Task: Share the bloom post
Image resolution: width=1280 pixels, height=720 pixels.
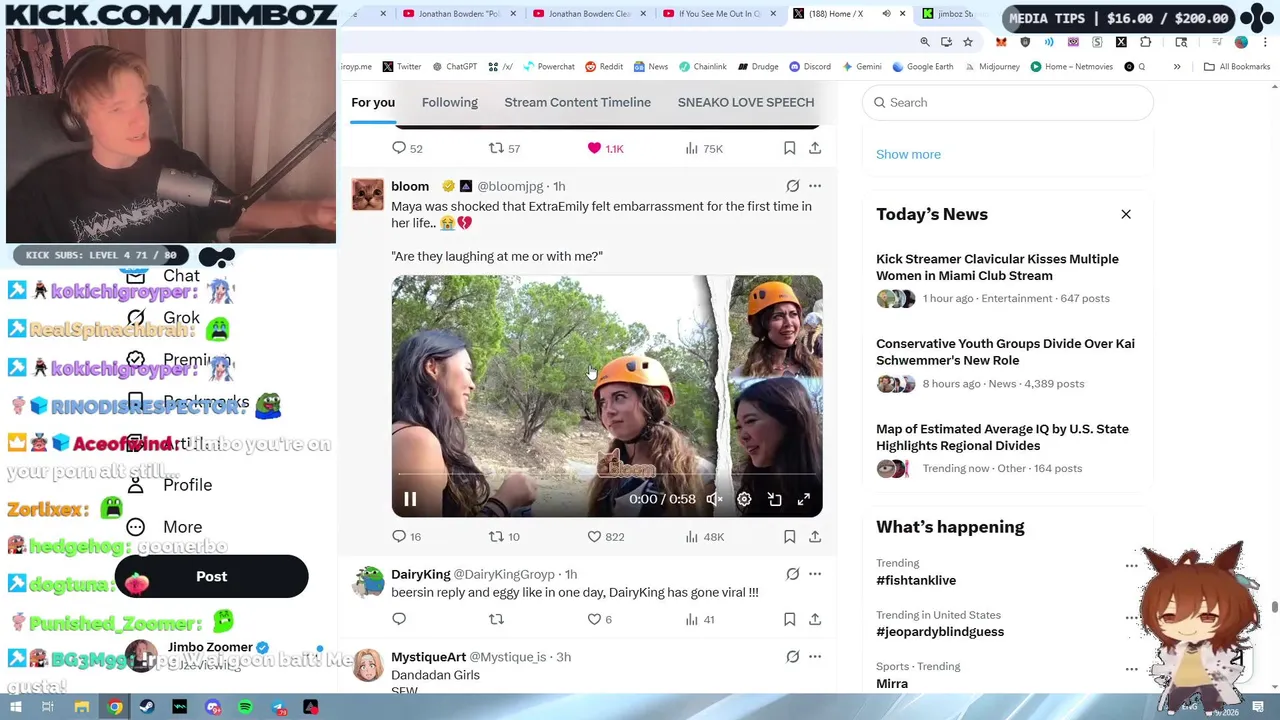Action: click(815, 537)
